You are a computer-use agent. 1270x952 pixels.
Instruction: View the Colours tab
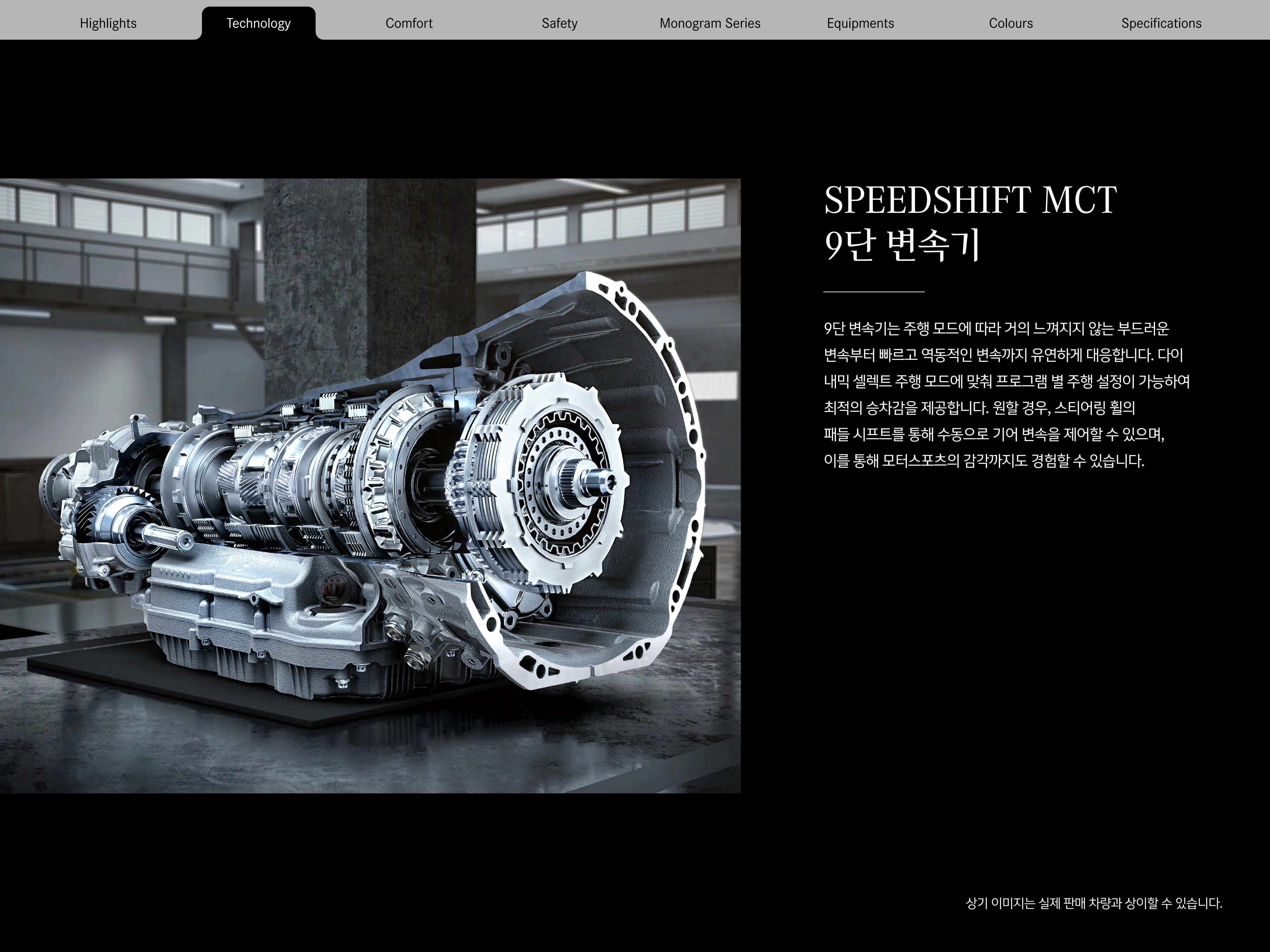[x=1011, y=23]
